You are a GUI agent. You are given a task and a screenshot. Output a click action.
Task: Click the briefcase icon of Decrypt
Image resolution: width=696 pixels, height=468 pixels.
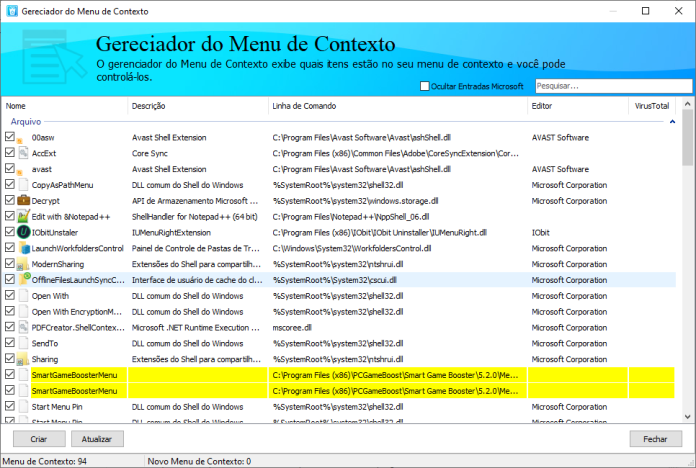23,201
